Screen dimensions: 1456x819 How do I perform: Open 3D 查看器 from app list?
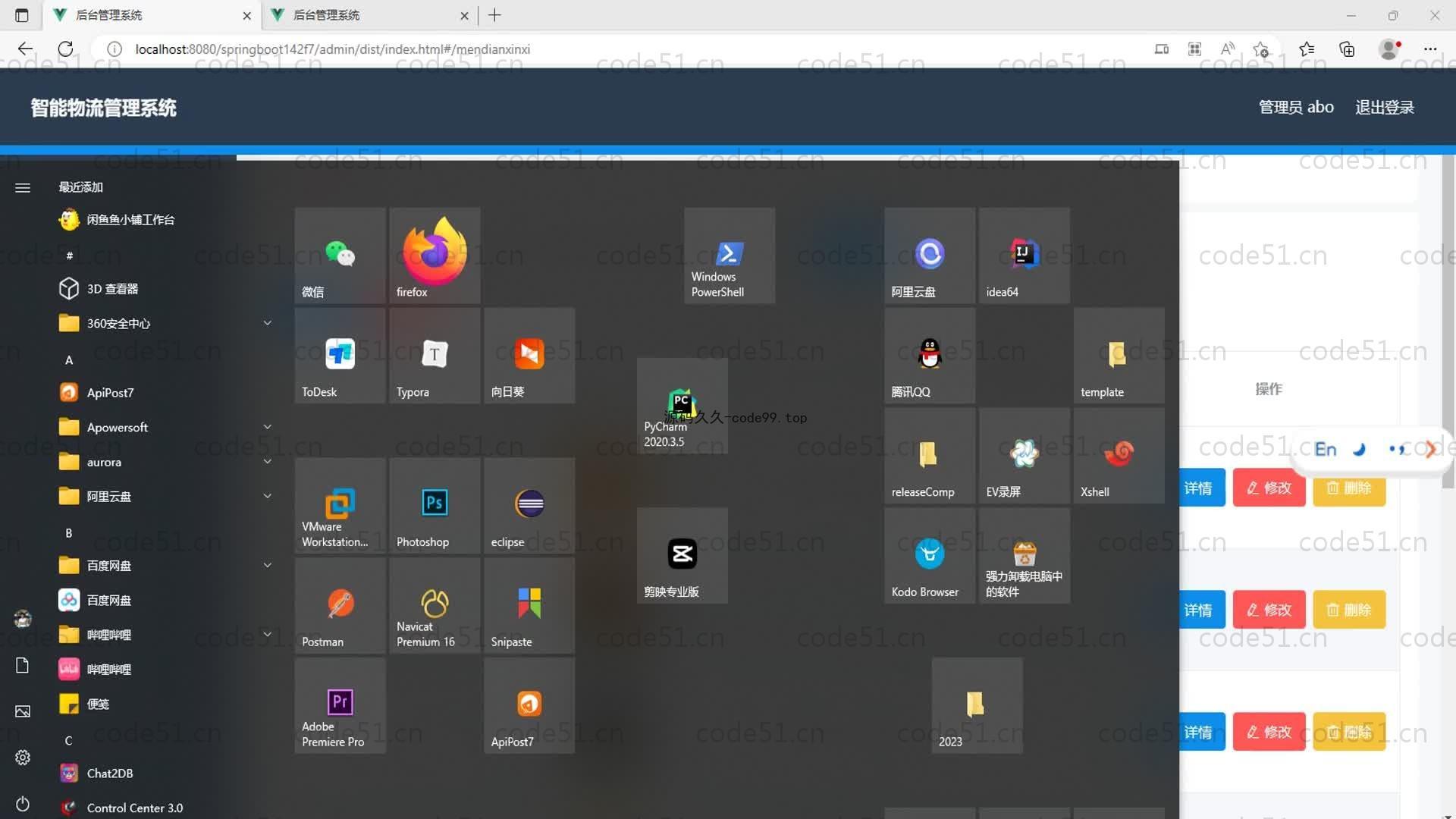(165, 289)
